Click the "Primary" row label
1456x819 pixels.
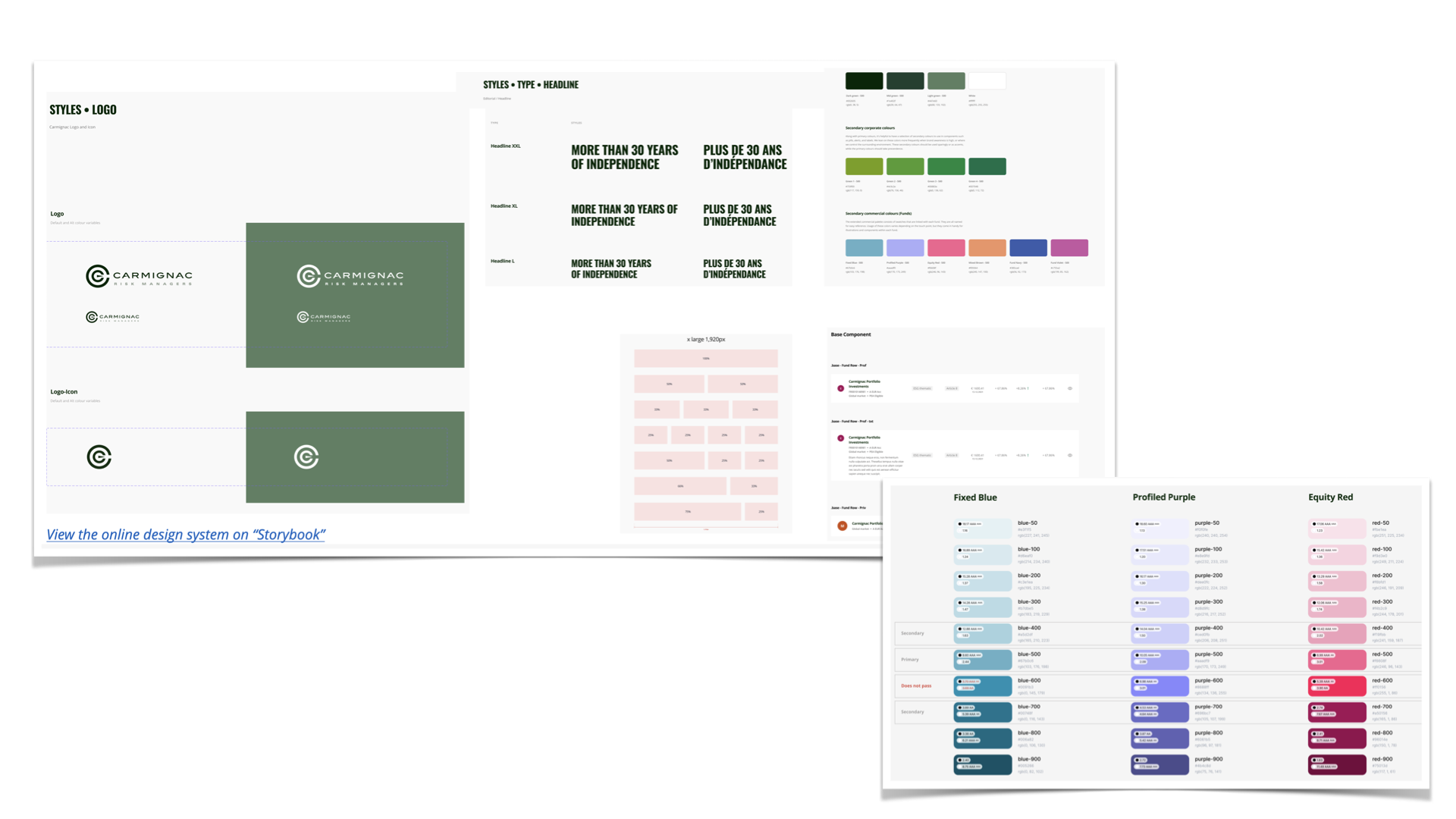coord(910,660)
